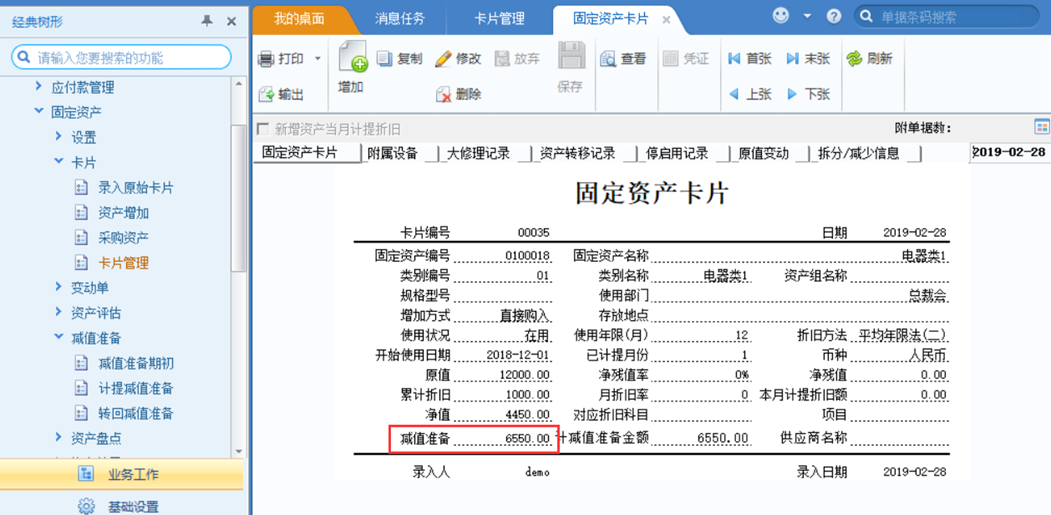This screenshot has height=515, width=1051.
Task: Click the 业务工作 button
Action: click(x=133, y=474)
